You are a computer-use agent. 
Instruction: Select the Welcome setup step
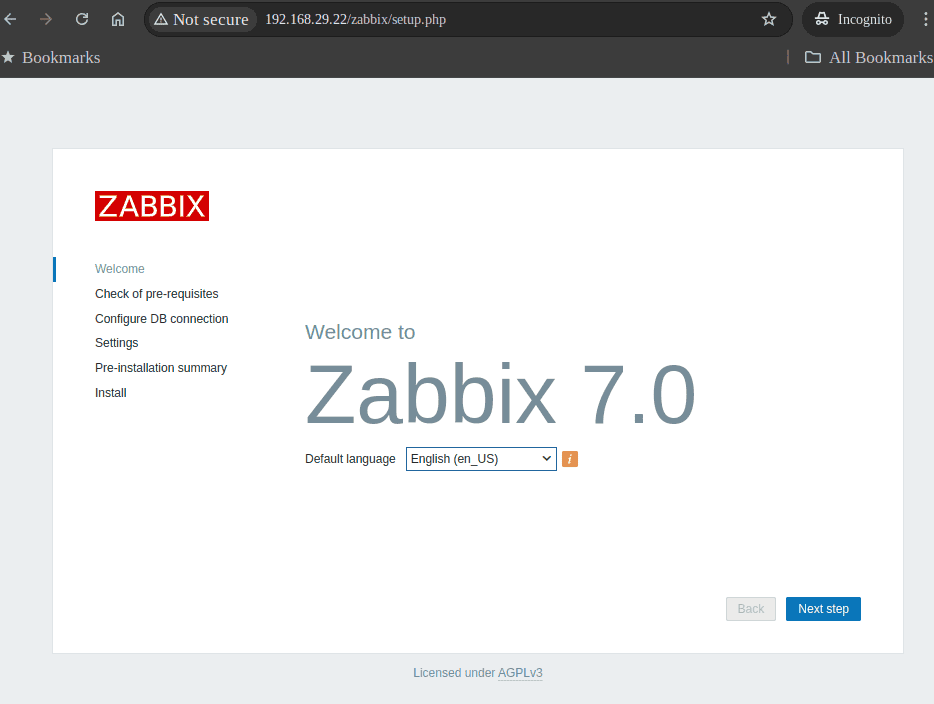click(x=120, y=269)
